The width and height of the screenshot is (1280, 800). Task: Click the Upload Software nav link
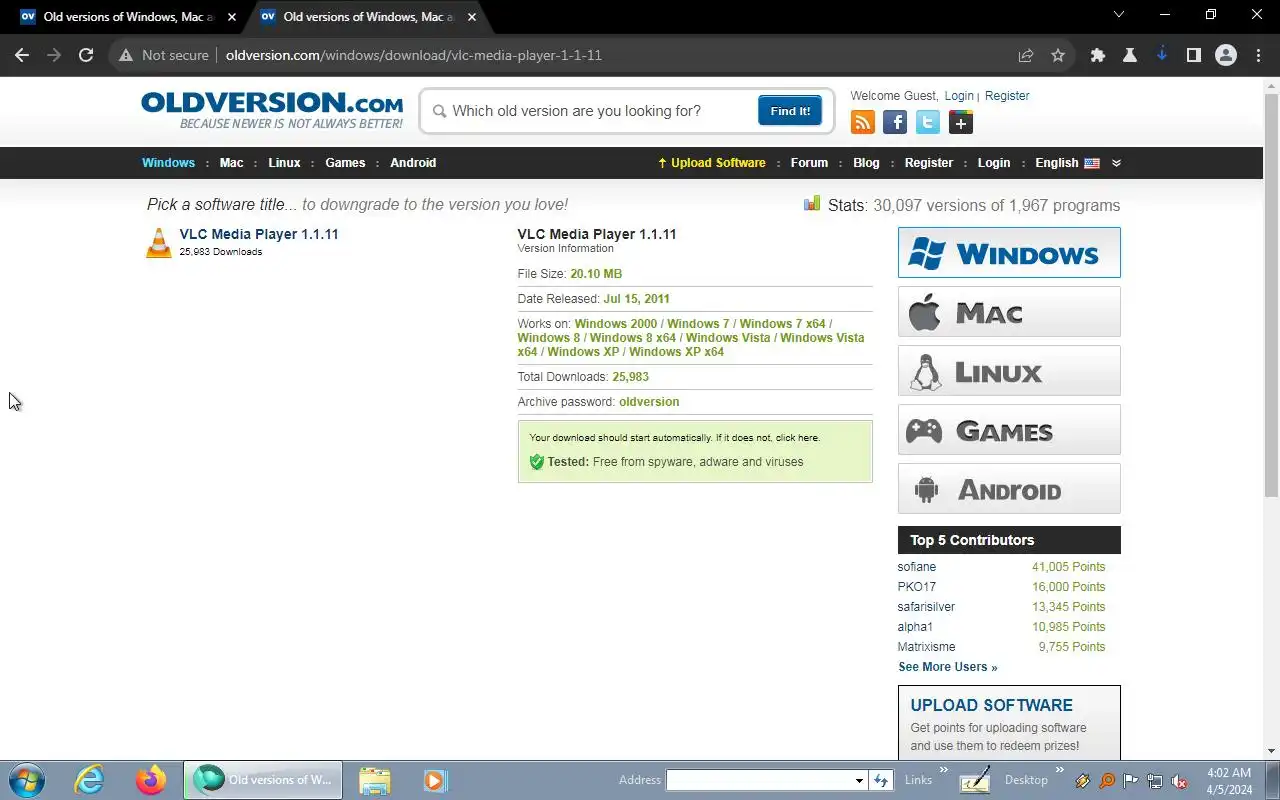[x=711, y=163]
